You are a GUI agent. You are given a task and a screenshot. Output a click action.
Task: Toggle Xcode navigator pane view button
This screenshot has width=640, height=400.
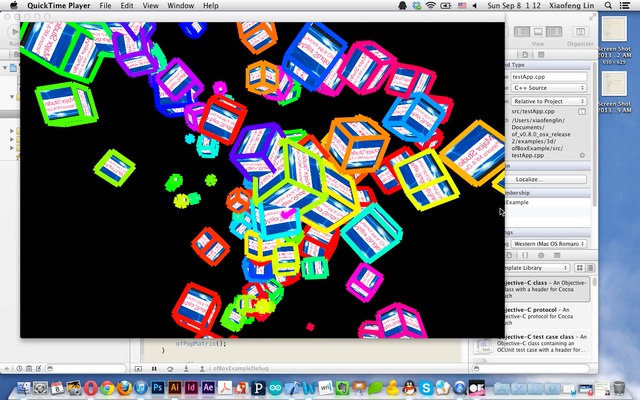pyautogui.click(x=522, y=31)
